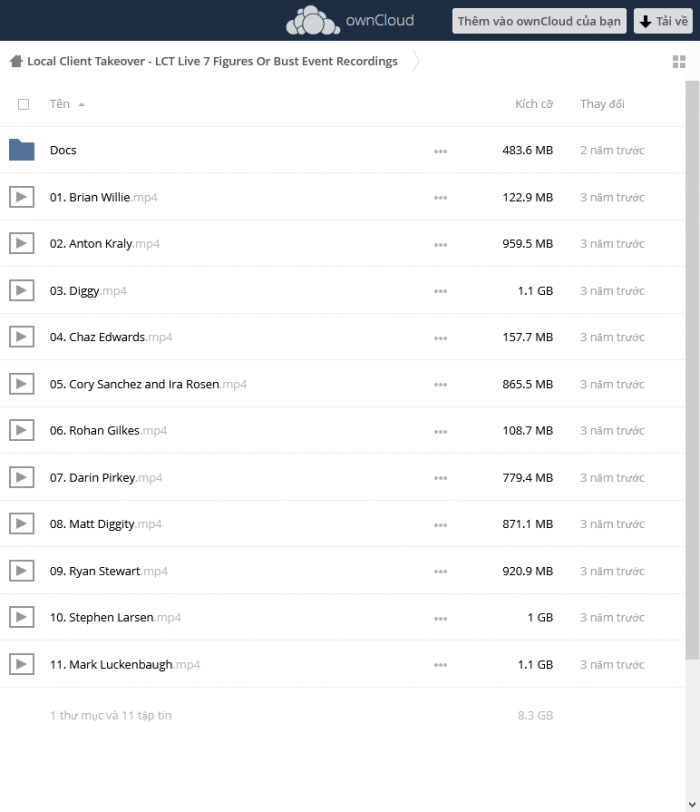This screenshot has width=700, height=812.
Task: Open file 10. Stephen Larsen.mp4
Action: pos(115,618)
